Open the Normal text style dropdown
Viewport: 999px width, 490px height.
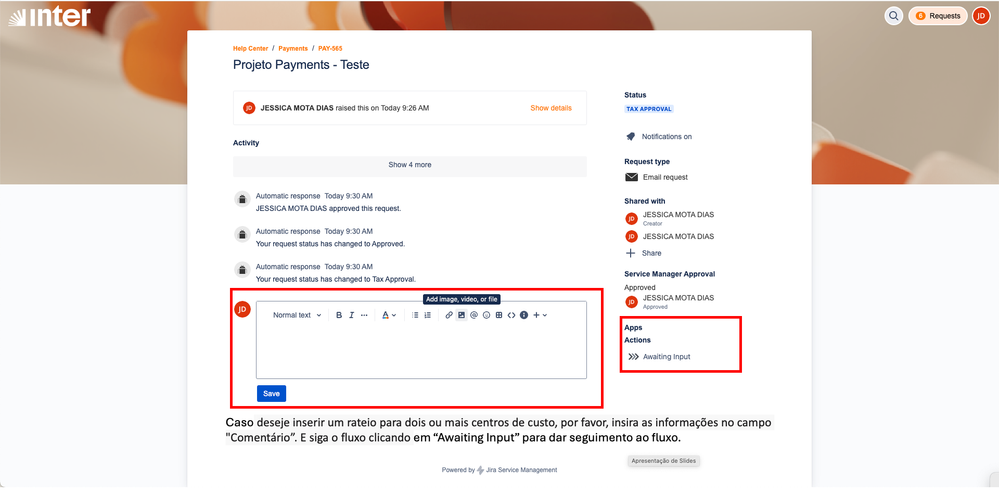[x=297, y=315]
